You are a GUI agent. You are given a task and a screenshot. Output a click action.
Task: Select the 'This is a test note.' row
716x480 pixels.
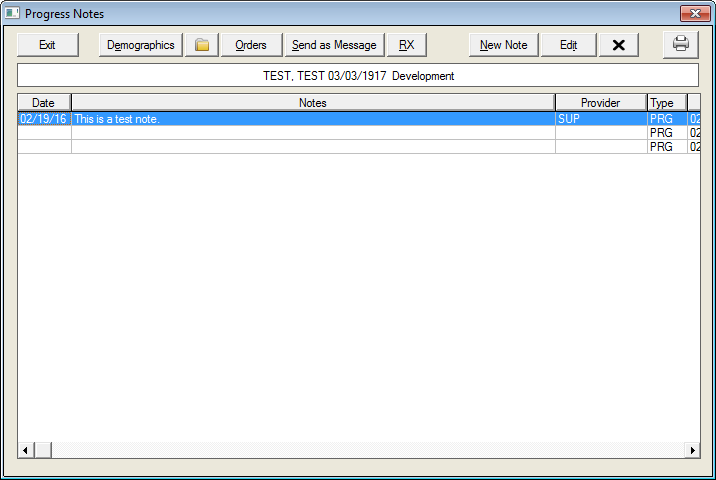[312, 119]
